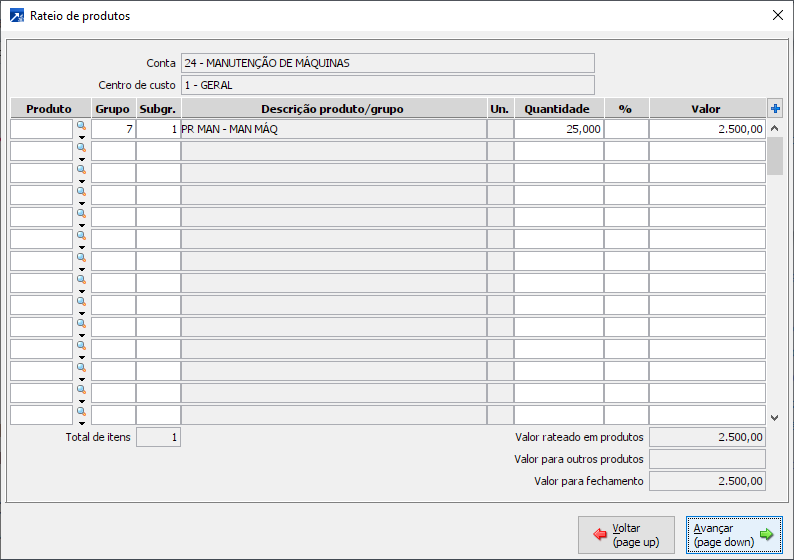The width and height of the screenshot is (794, 560).
Task: Click the Produto field in second grid row
Action: click(42, 151)
